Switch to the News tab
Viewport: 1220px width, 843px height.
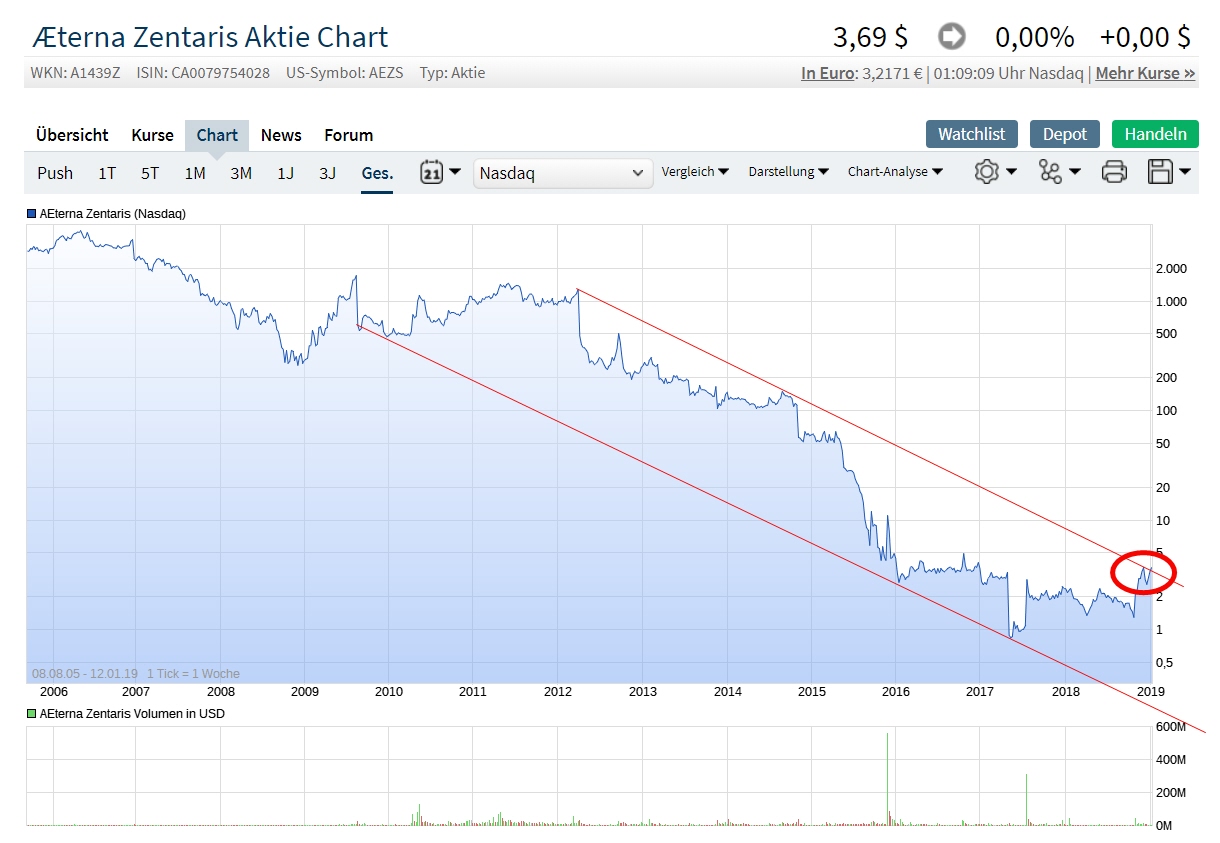281,135
